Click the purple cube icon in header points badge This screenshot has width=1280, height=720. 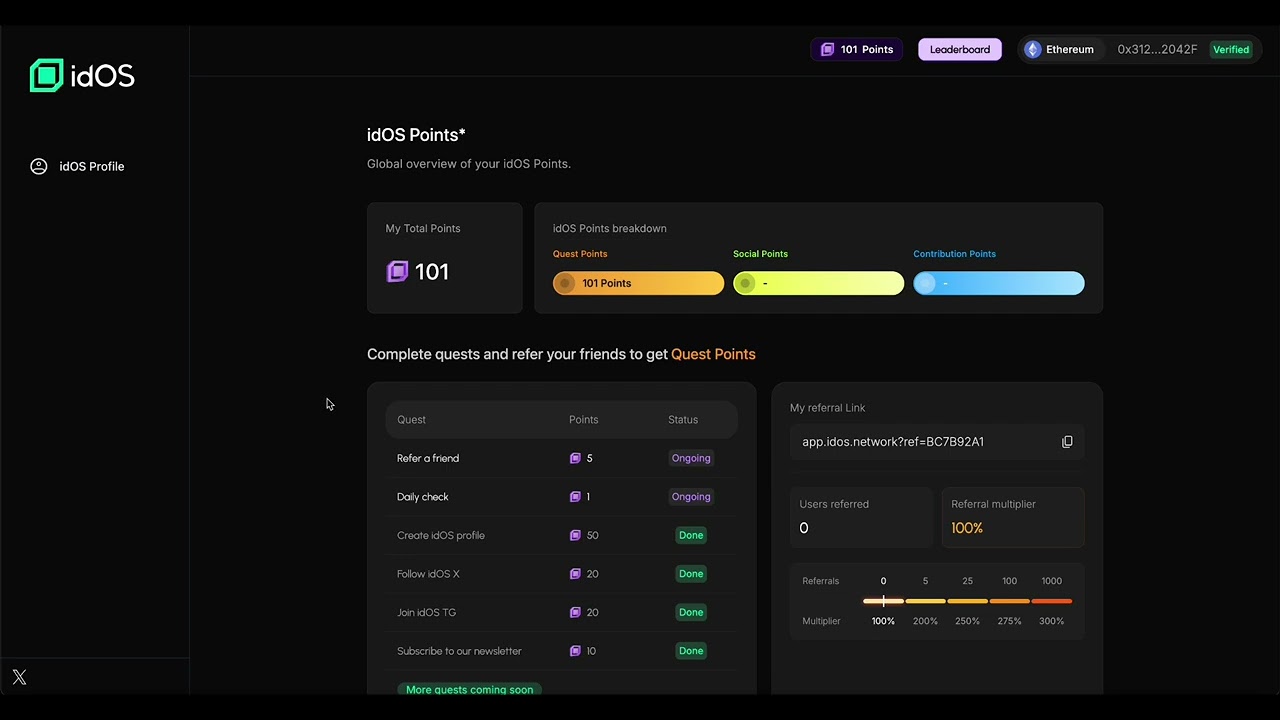click(827, 49)
